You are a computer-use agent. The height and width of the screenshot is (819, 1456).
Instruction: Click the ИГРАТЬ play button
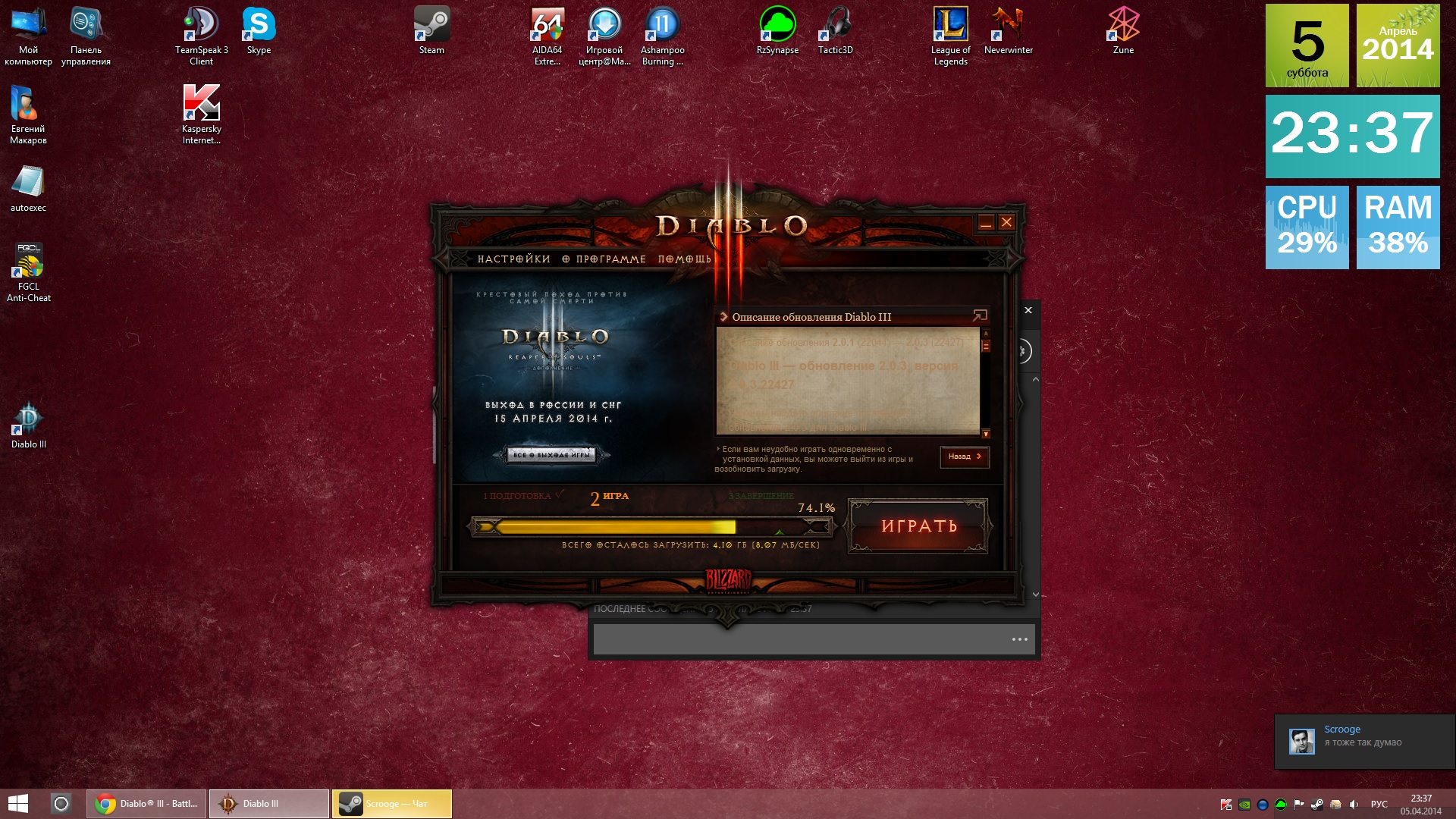pos(918,526)
